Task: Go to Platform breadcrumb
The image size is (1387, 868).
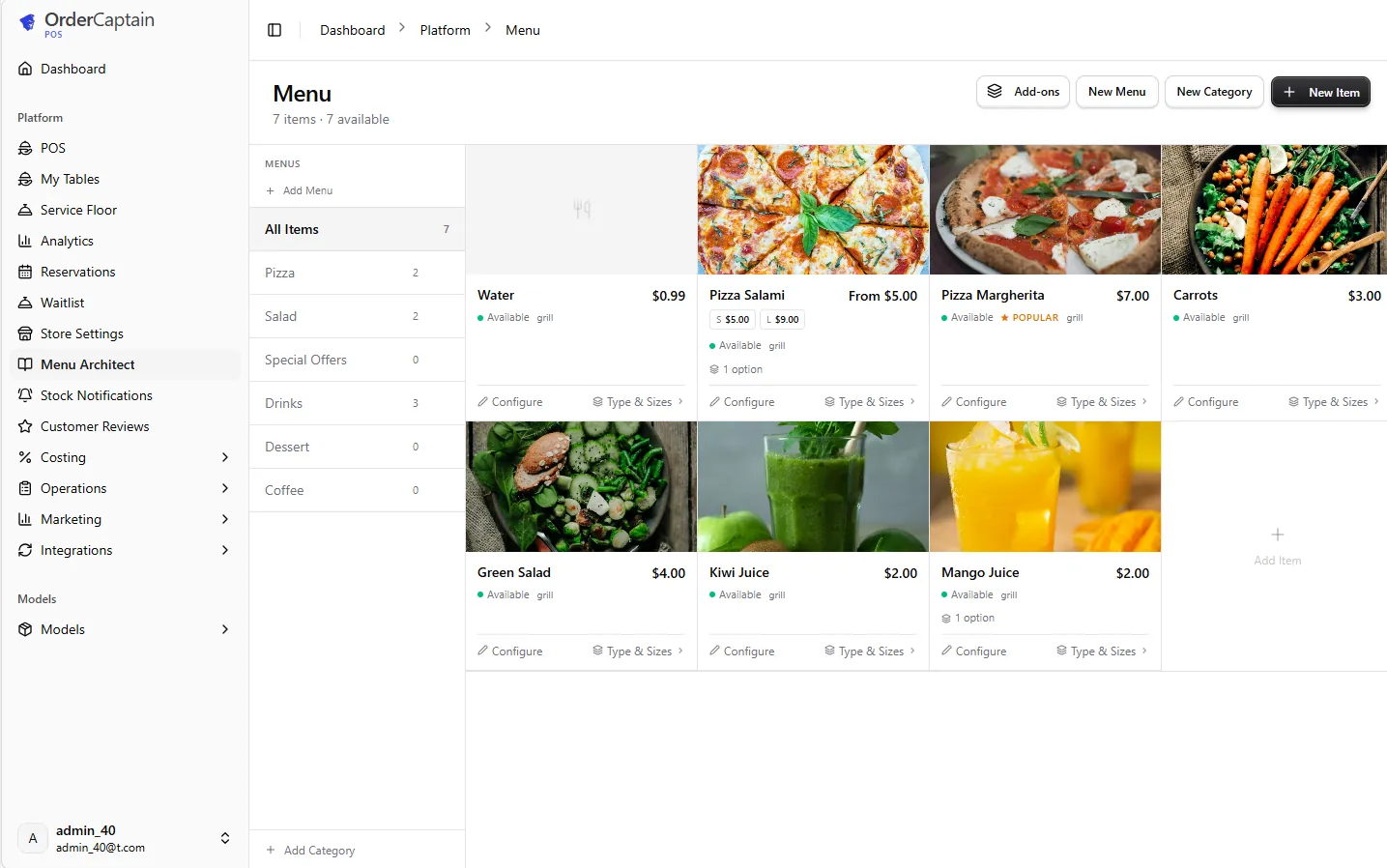Action: coord(445,30)
